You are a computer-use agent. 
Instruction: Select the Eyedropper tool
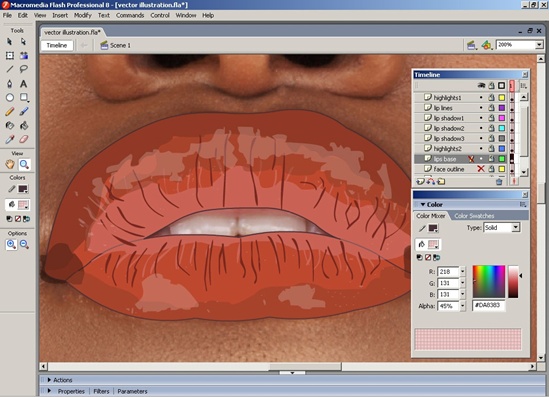(x=9, y=139)
